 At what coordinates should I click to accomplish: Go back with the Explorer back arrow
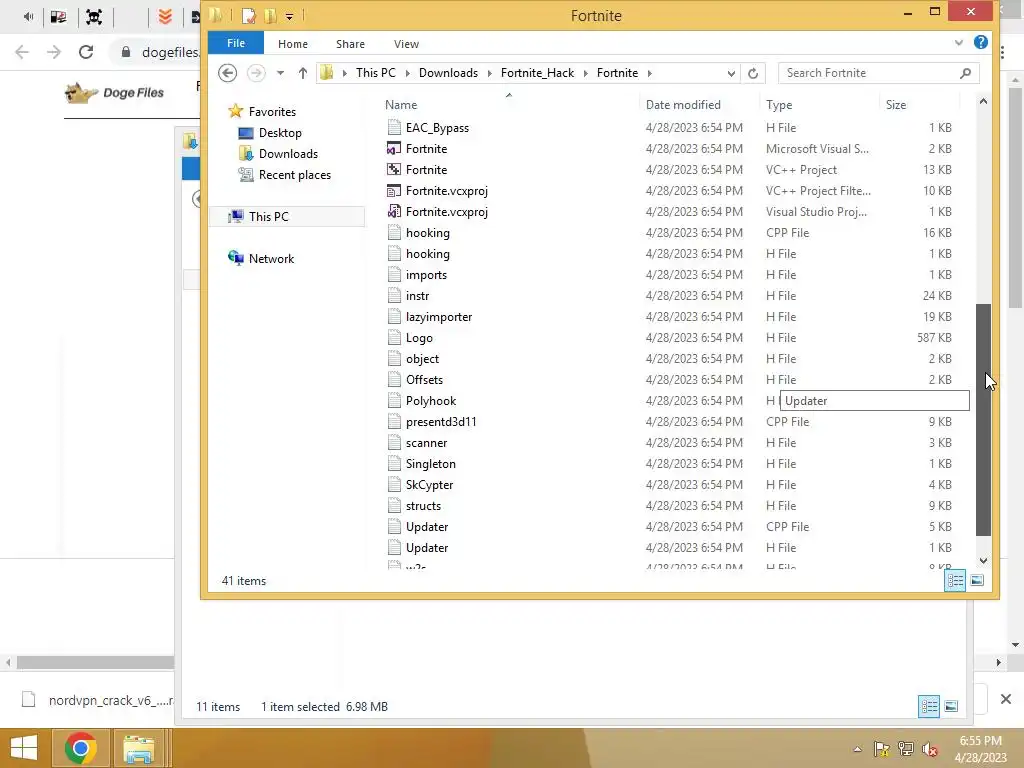(x=227, y=72)
